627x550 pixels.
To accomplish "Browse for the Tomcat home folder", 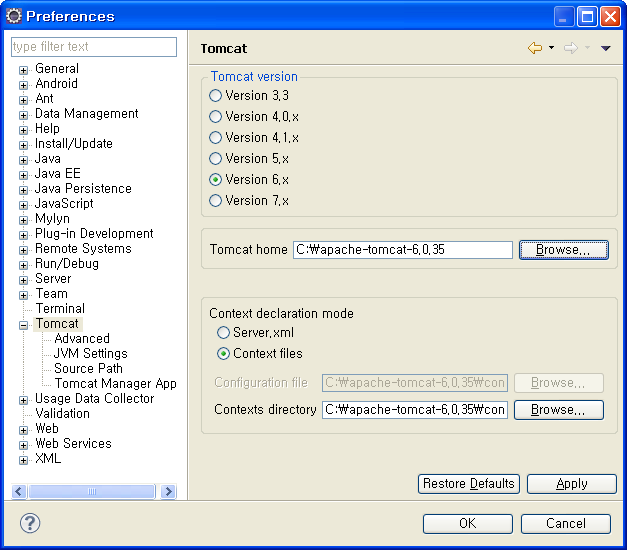I will 564,250.
